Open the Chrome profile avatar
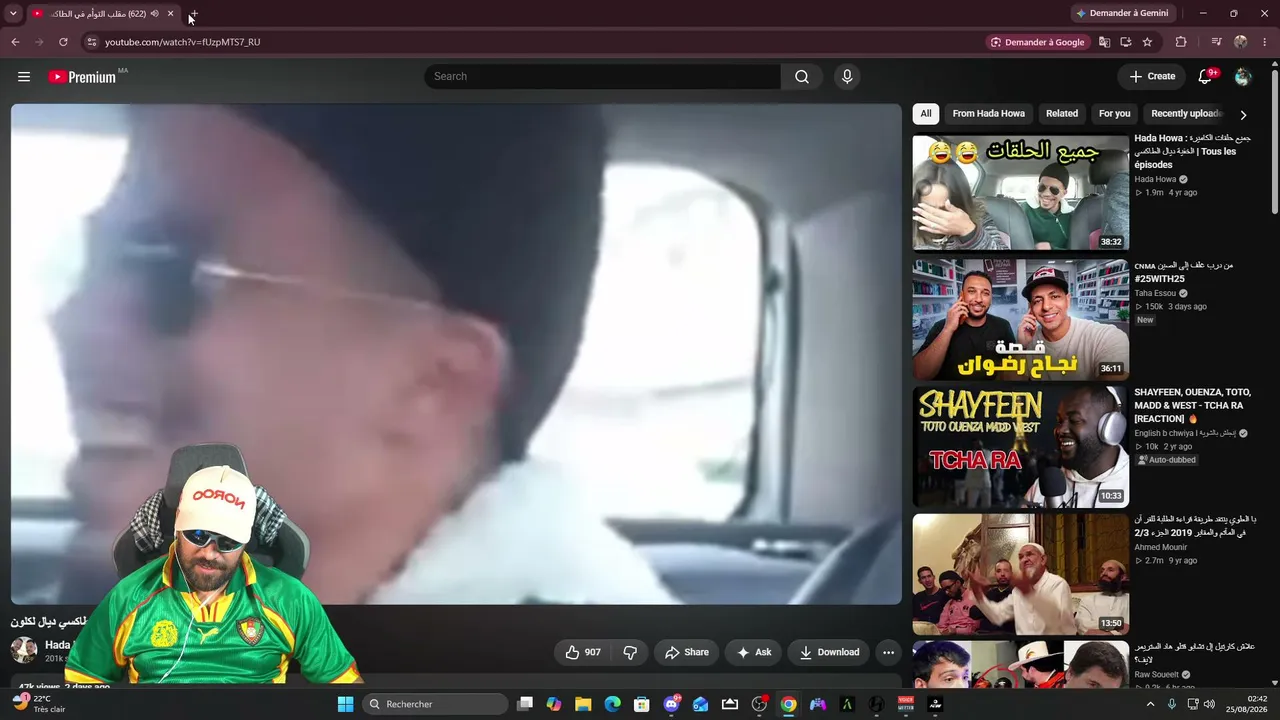This screenshot has height=720, width=1280. pos(1241,42)
